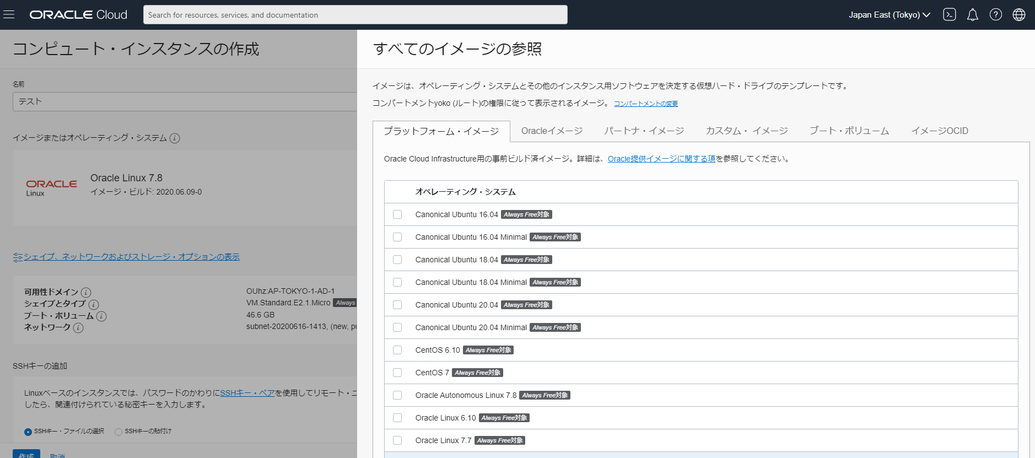The height and width of the screenshot is (458, 1035).
Task: Check Canonical Ubuntu 20.04 Minimal checkbox
Action: pos(397,327)
